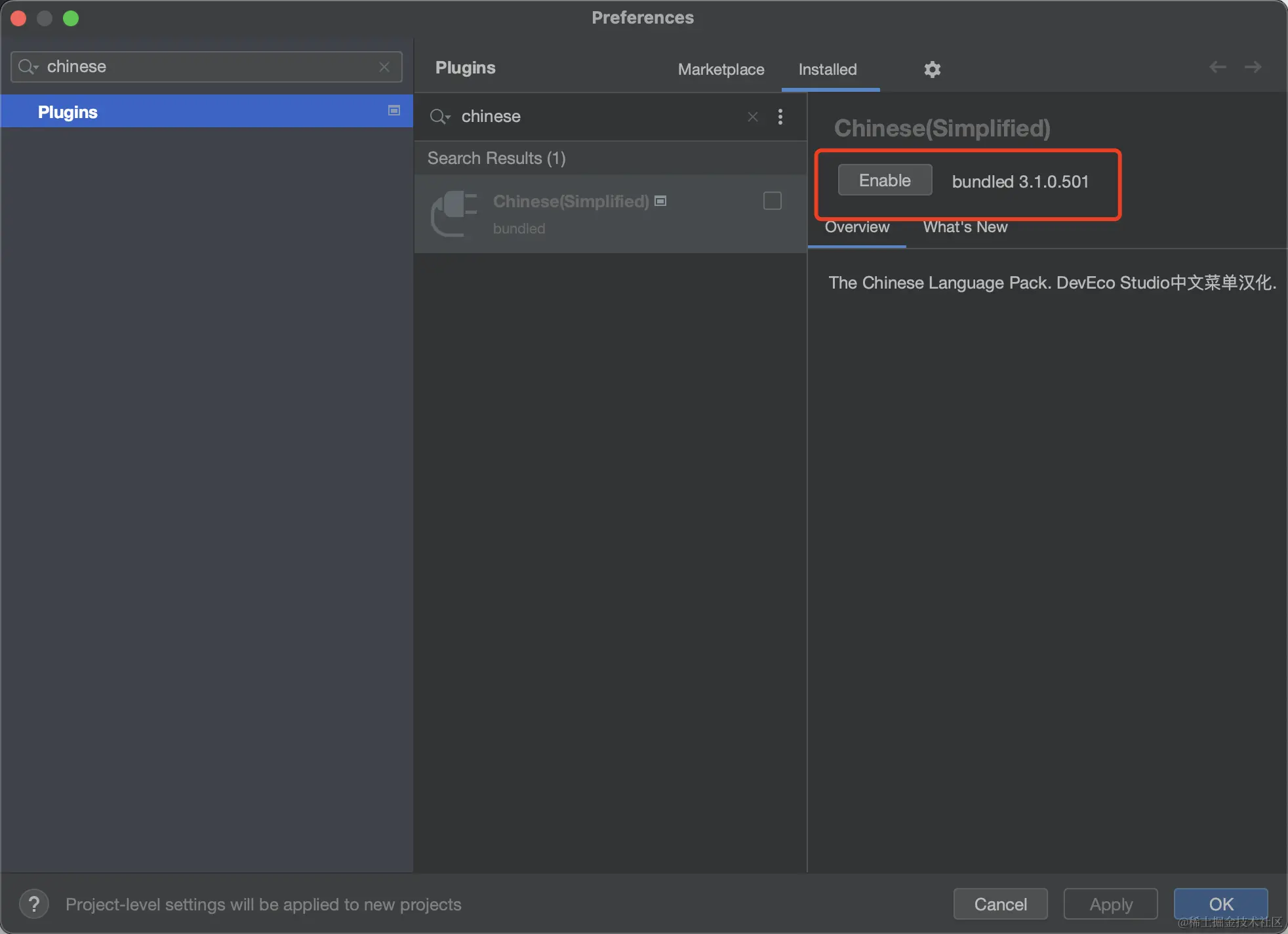
Task: Open the plugin search magnifier dropdown
Action: click(439, 117)
